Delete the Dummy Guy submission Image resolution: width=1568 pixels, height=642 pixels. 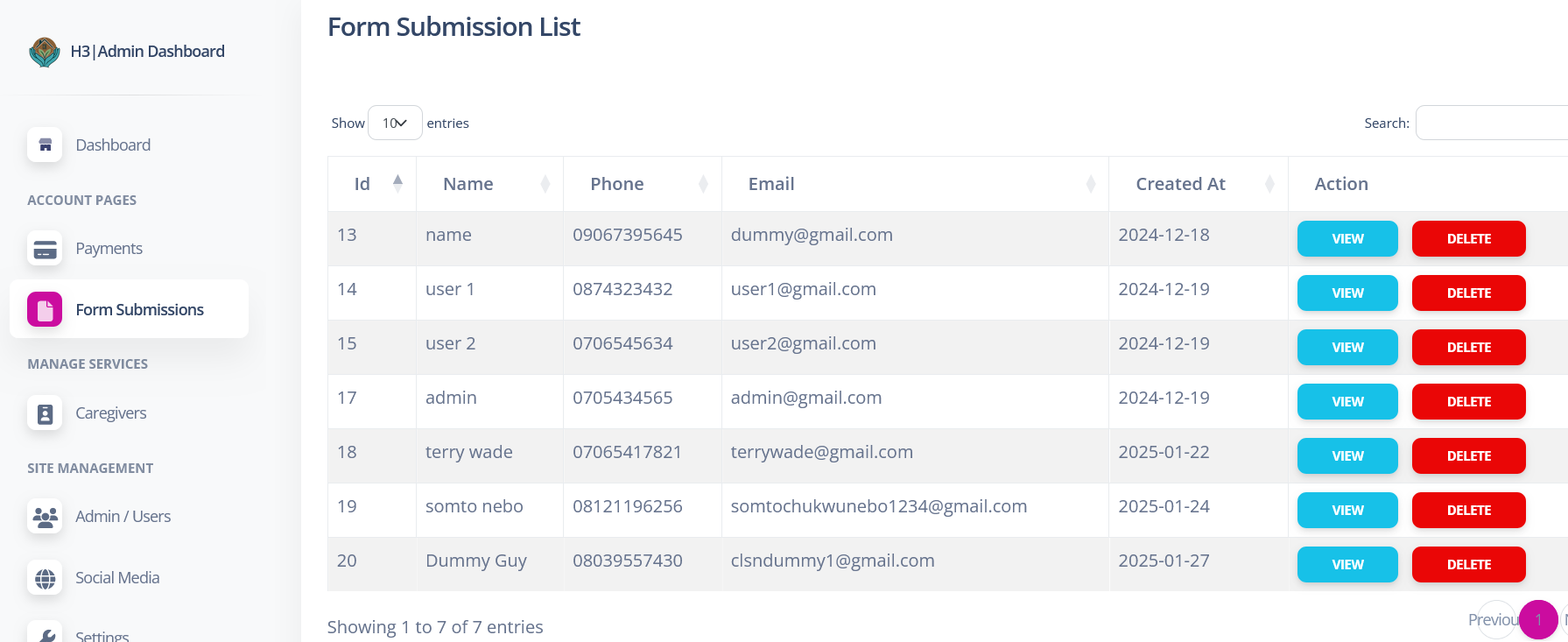pyautogui.click(x=1468, y=565)
